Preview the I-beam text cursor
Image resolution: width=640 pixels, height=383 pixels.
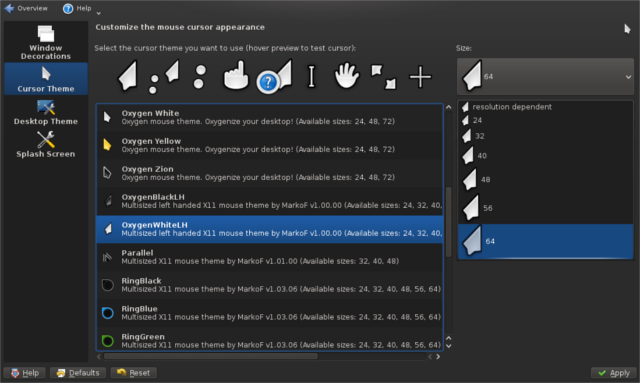(311, 76)
